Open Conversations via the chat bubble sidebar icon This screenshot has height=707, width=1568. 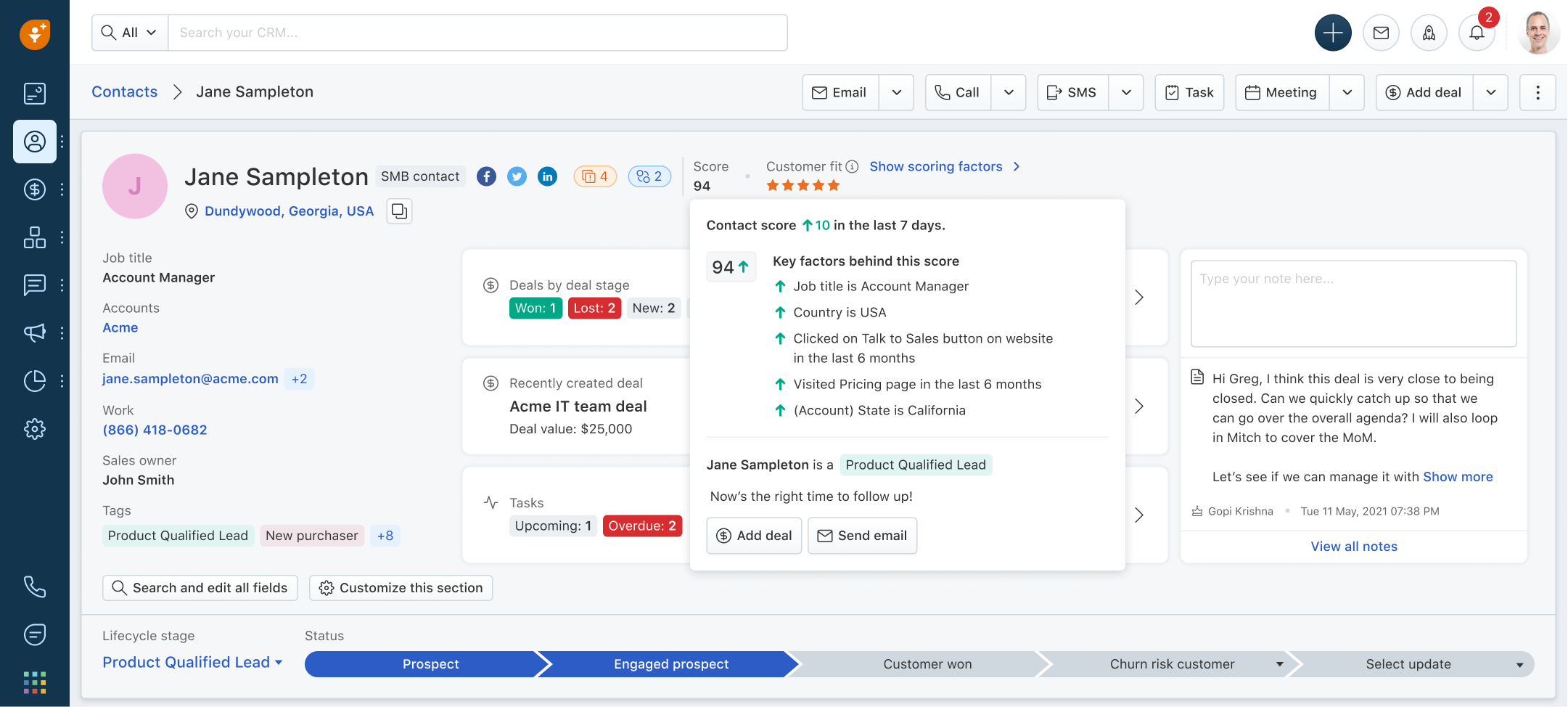pyautogui.click(x=34, y=285)
